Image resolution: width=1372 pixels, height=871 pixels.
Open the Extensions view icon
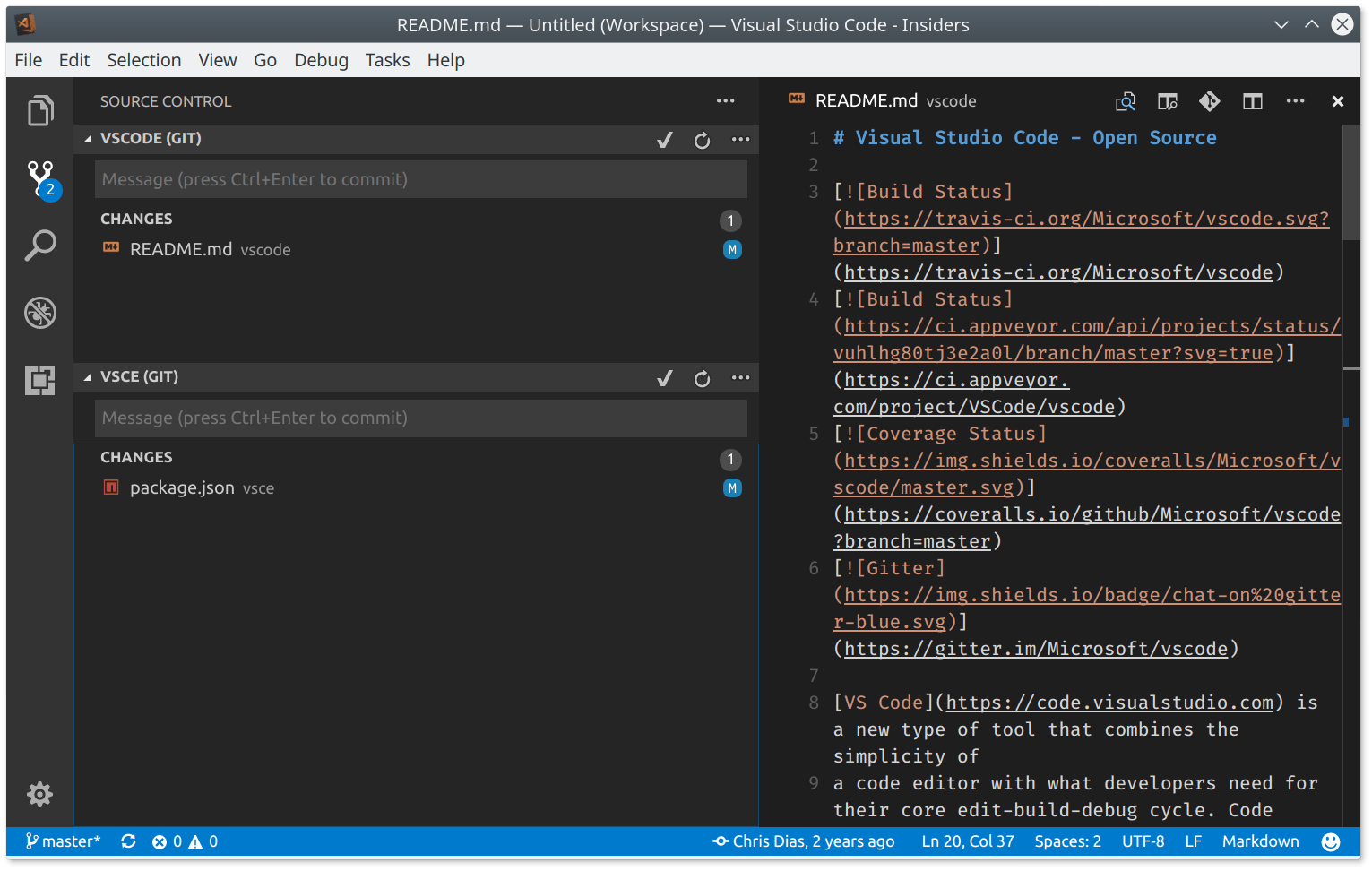click(40, 380)
